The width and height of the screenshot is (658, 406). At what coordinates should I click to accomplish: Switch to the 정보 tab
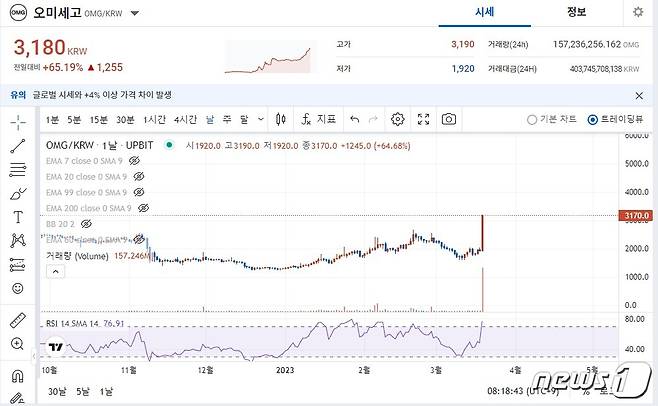[x=576, y=12]
